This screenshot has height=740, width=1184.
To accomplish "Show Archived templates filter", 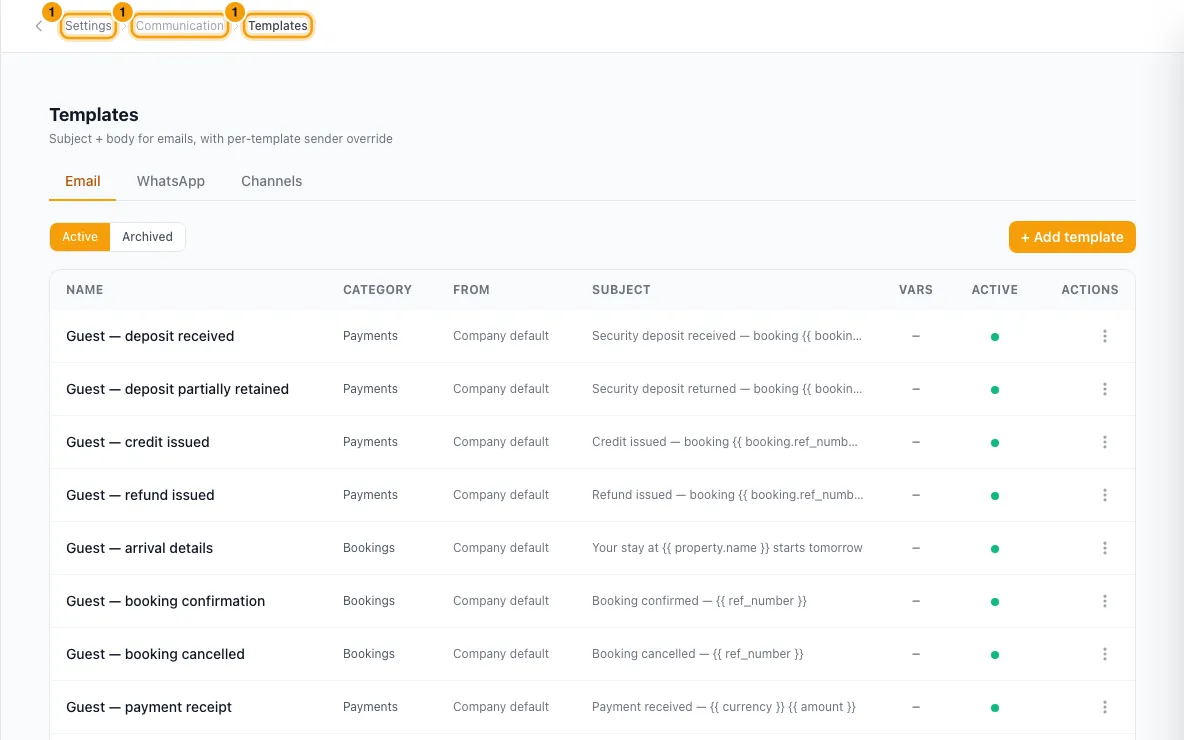I will tap(147, 236).
